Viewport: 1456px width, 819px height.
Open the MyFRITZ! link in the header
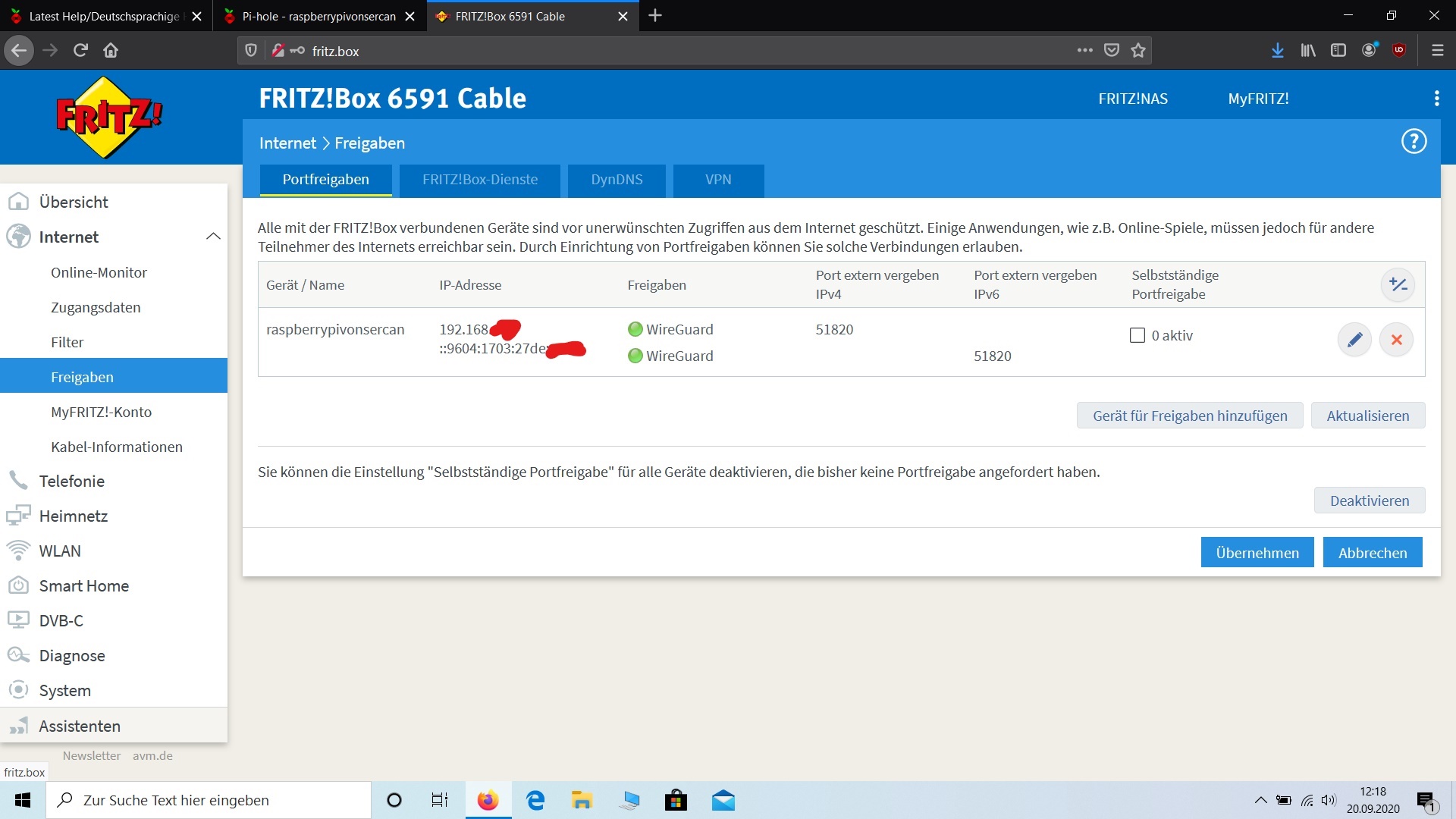click(x=1258, y=99)
